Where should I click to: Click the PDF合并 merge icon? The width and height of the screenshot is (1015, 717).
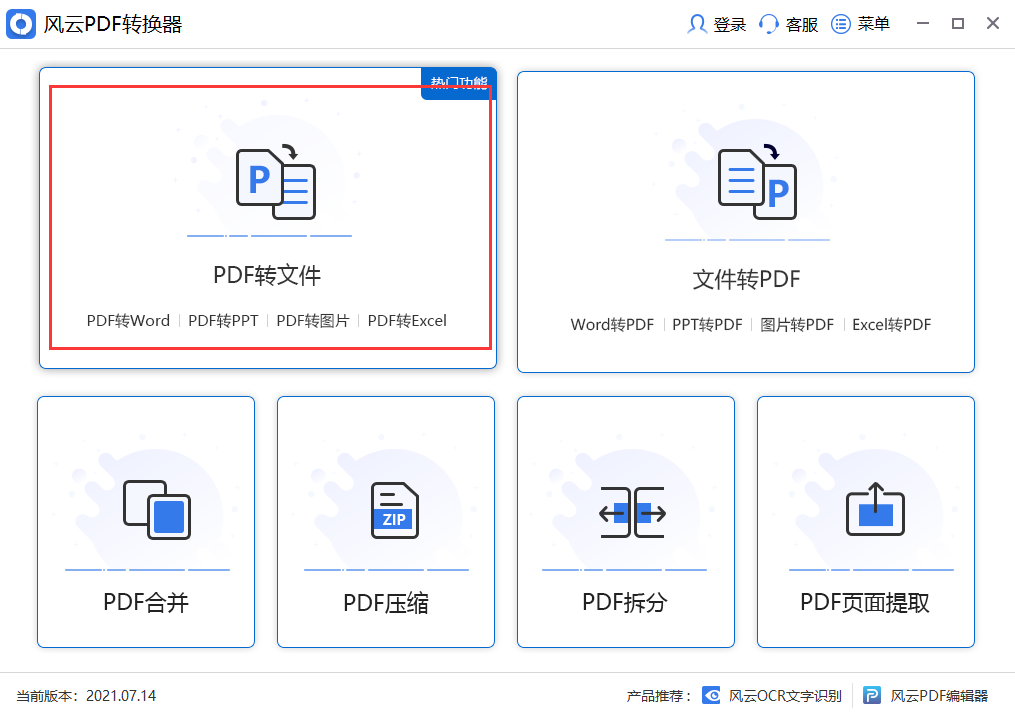(157, 509)
